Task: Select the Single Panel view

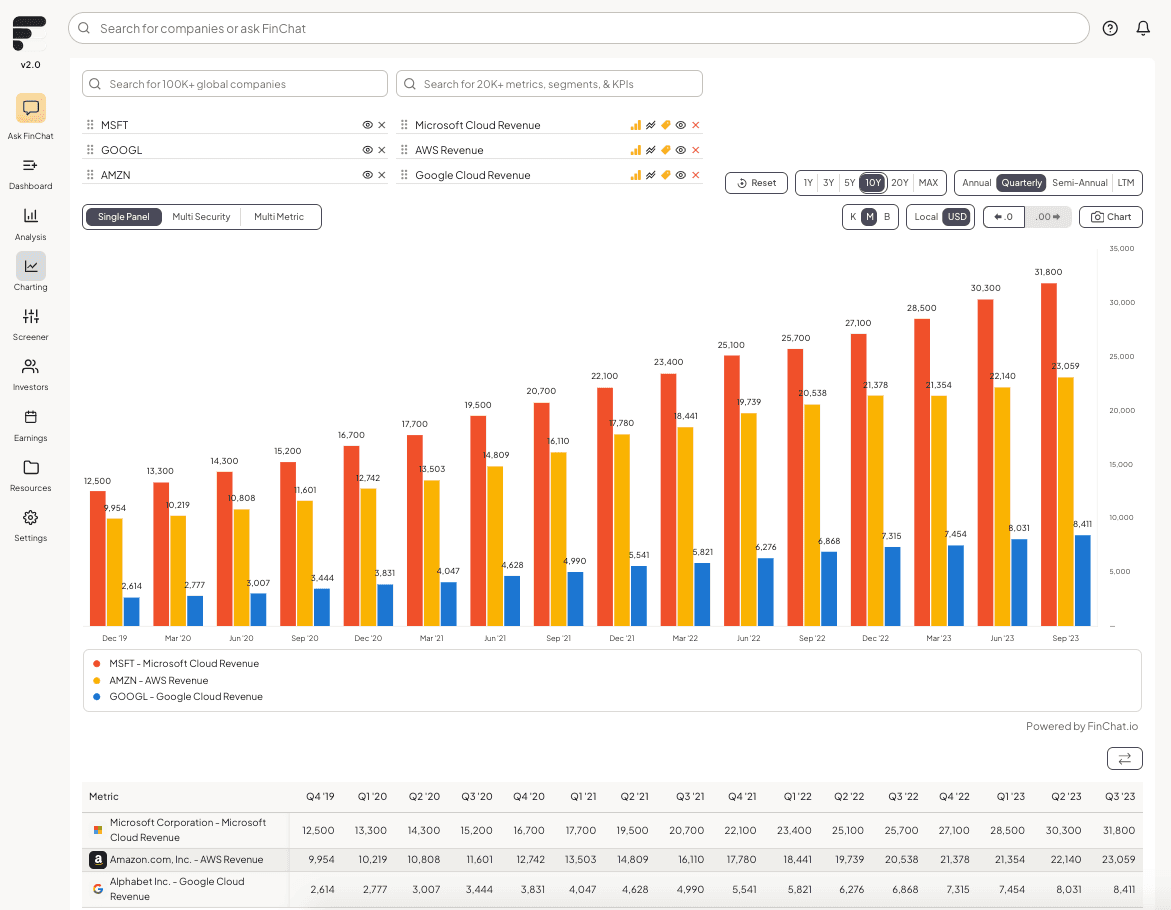Action: (124, 217)
